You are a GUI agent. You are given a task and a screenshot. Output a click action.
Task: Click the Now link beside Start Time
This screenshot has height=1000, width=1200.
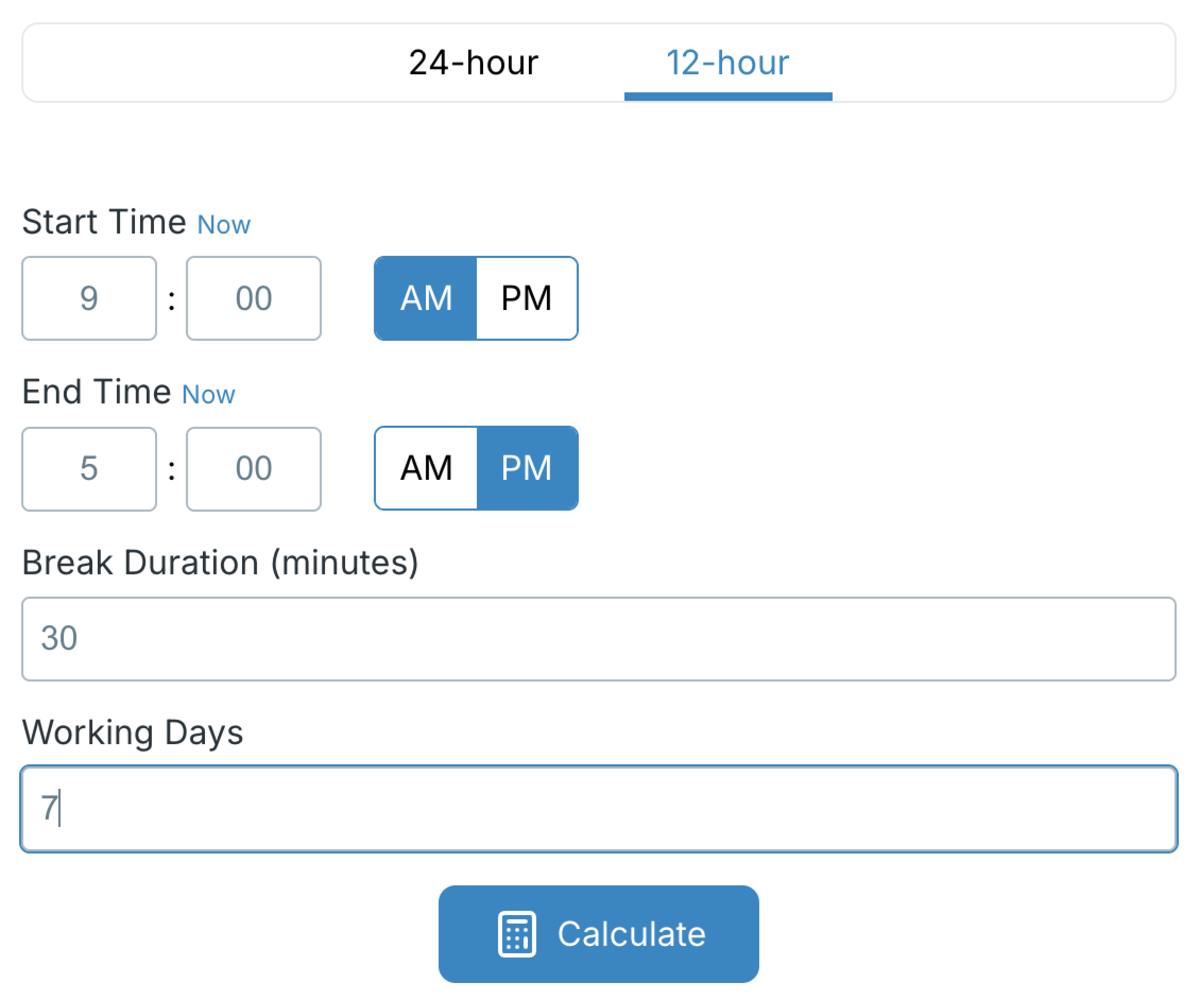[224, 225]
